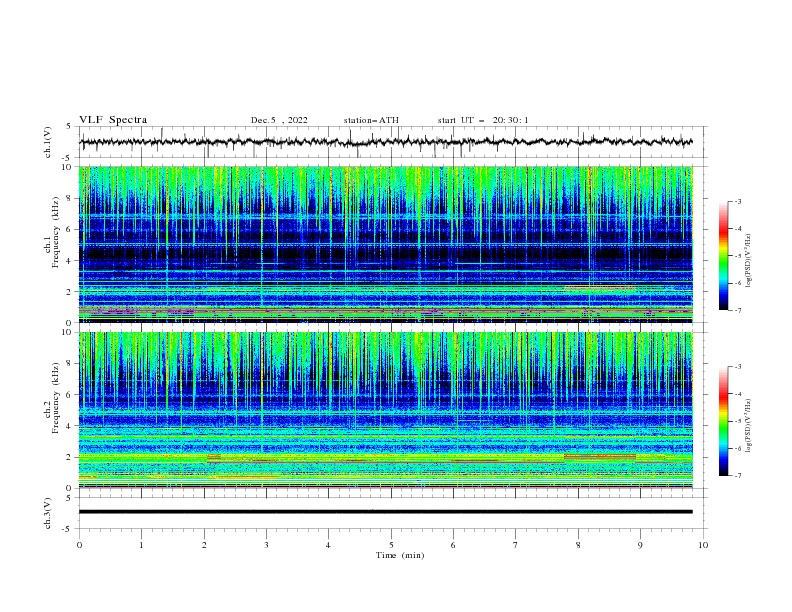792x612 pixels.
Task: Click the "-7" label on ch.1 color bar
Action: pos(737,310)
